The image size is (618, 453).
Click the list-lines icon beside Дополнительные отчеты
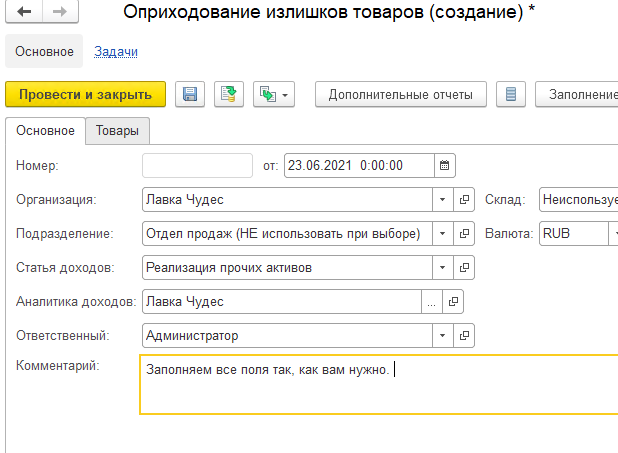point(511,94)
